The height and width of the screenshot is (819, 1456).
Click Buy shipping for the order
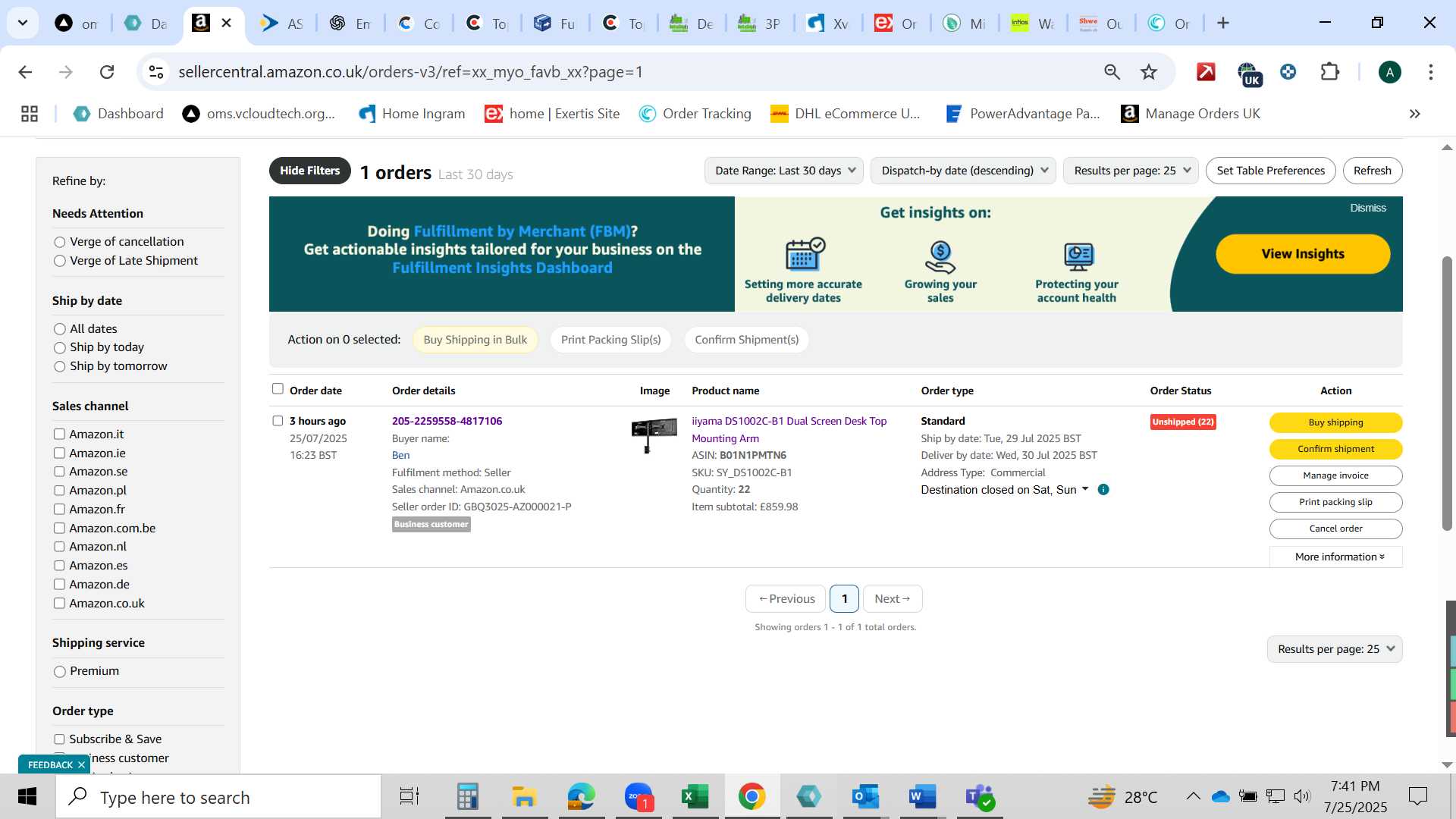(1335, 422)
